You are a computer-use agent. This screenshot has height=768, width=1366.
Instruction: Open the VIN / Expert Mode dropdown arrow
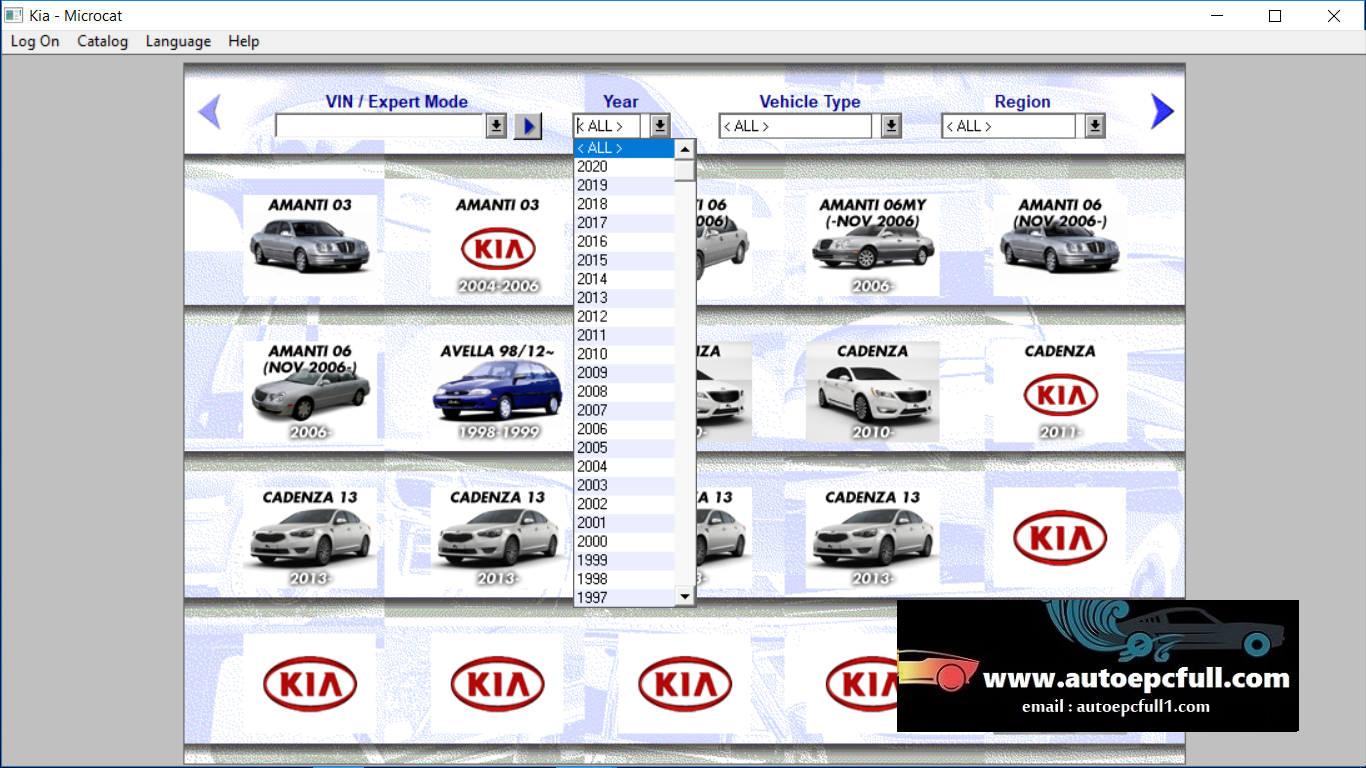(x=496, y=126)
